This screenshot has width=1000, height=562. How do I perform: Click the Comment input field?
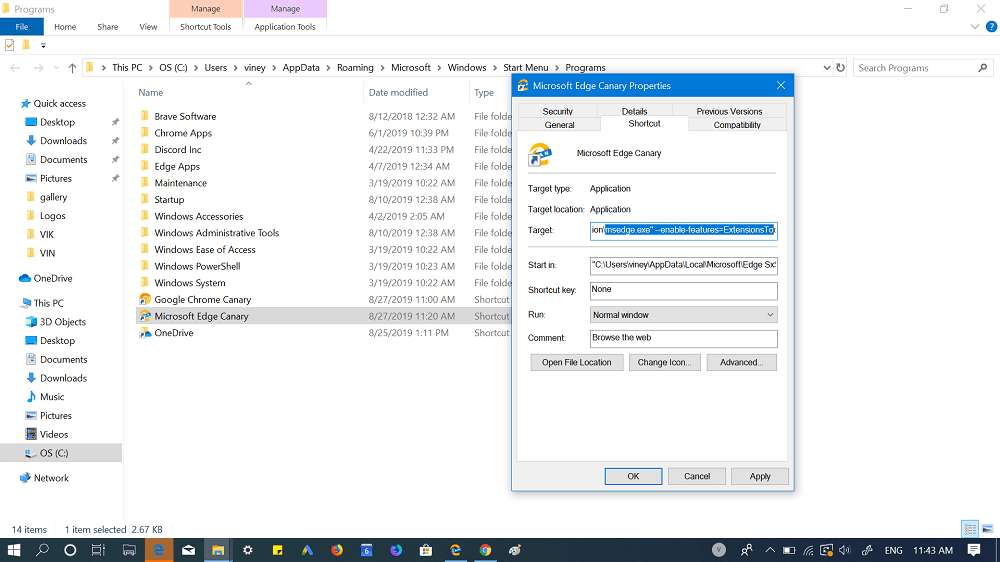[x=684, y=338]
